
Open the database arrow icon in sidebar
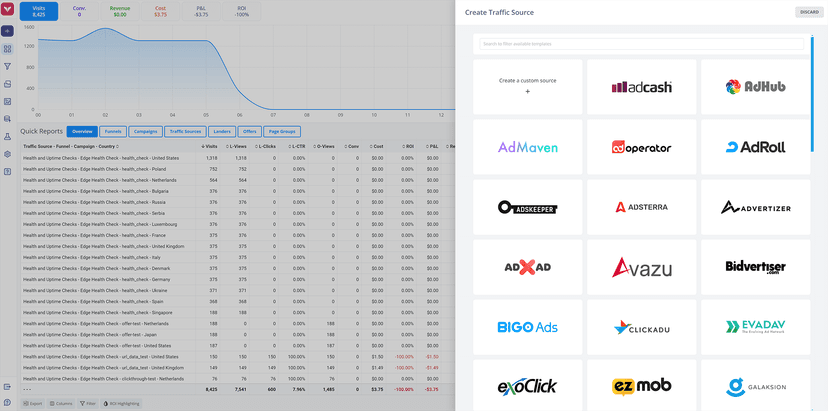(7, 119)
